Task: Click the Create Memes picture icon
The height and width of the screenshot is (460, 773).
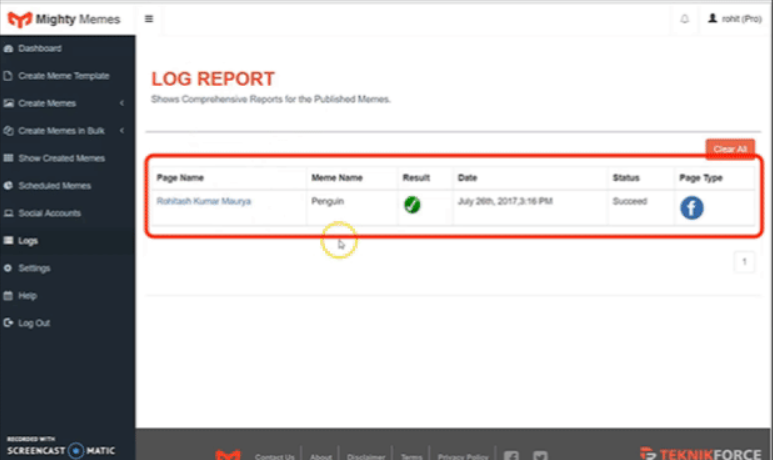Action: point(8,103)
